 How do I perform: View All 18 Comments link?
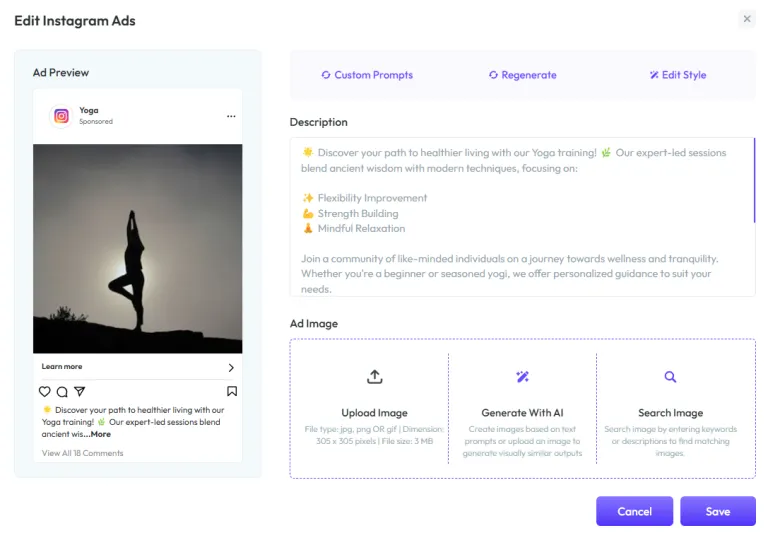click(x=82, y=453)
